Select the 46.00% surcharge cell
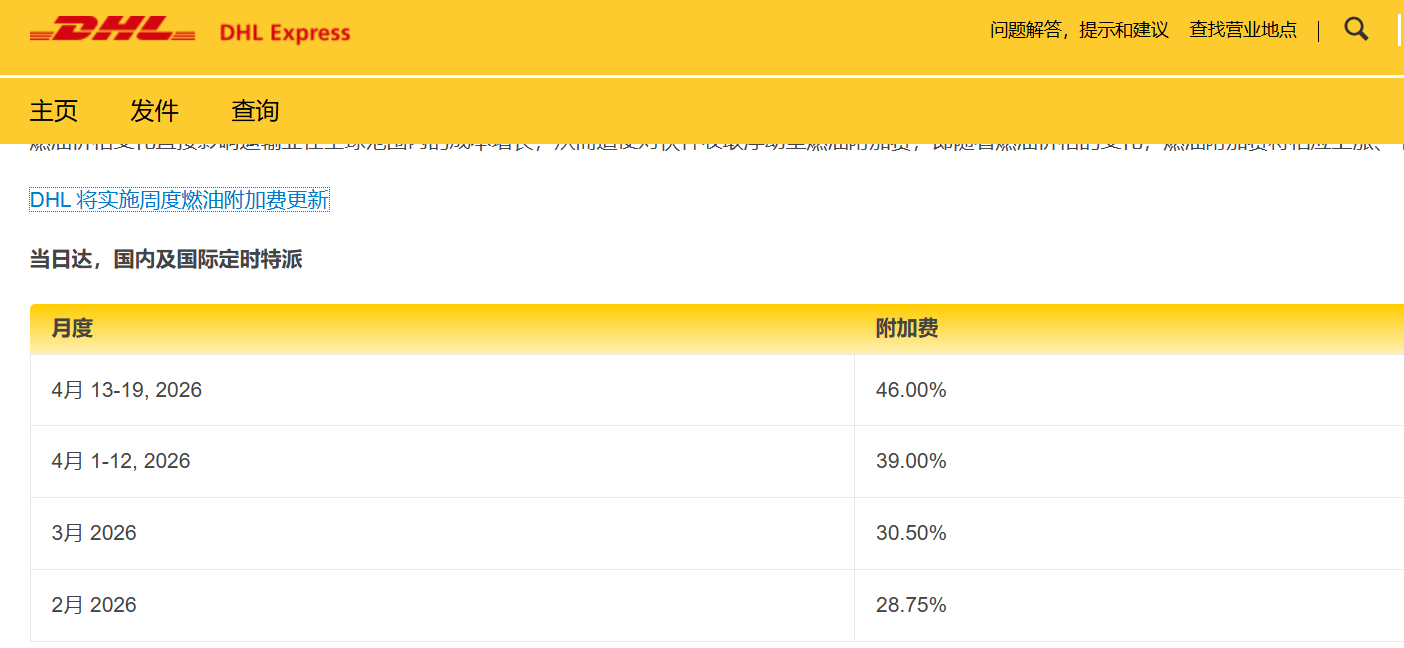This screenshot has height=648, width=1404. pos(910,390)
